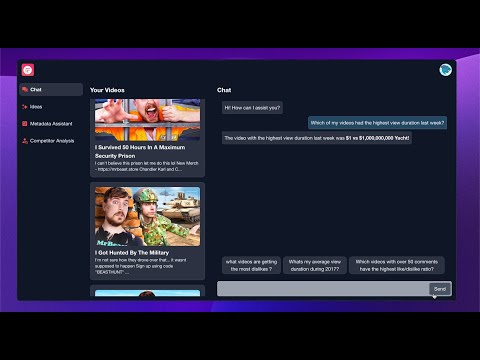Image resolution: width=480 pixels, height=360 pixels.
Task: Open the user profile avatar
Action: click(x=445, y=70)
